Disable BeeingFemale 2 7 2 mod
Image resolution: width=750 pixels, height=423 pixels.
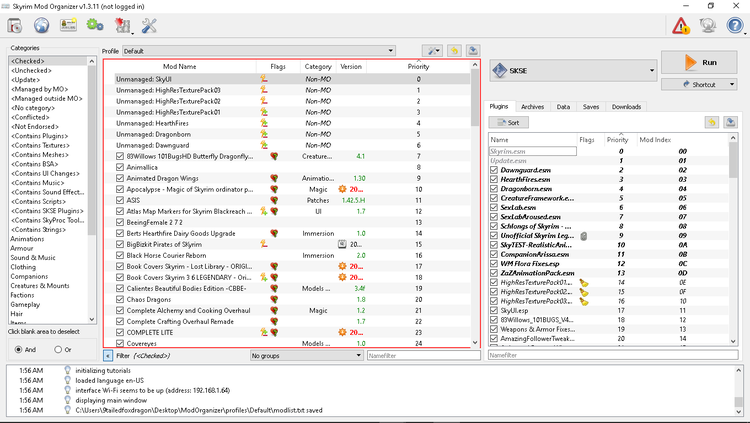(120, 223)
